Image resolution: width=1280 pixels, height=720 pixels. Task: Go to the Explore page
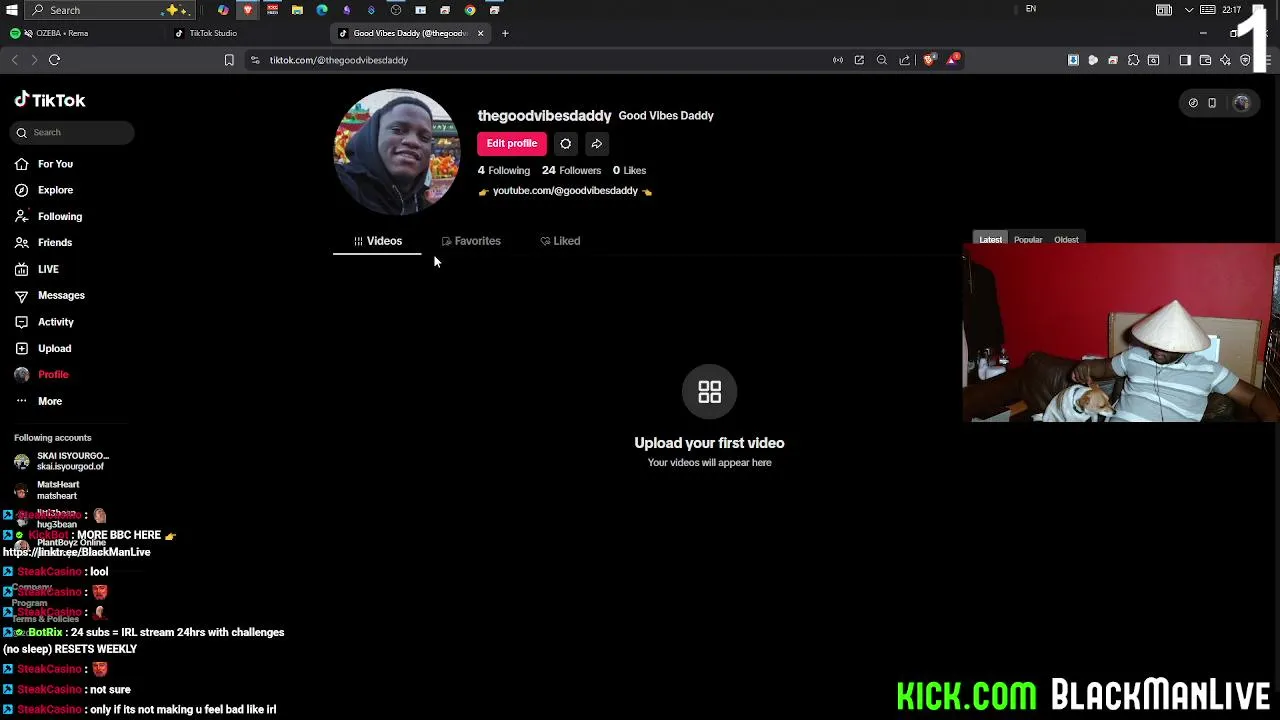(x=44, y=190)
